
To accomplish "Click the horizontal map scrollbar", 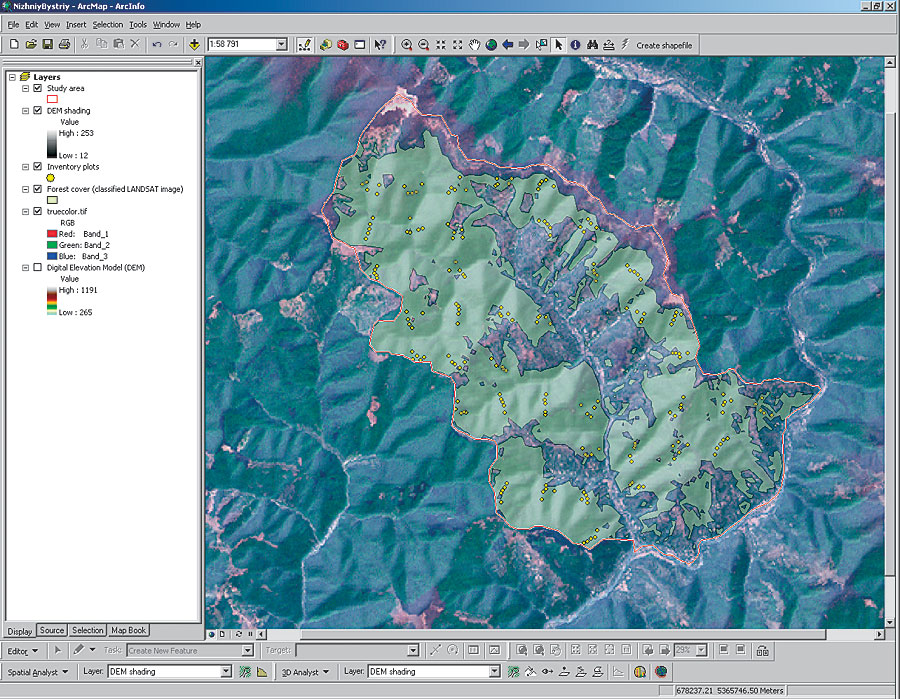I will pos(562,634).
